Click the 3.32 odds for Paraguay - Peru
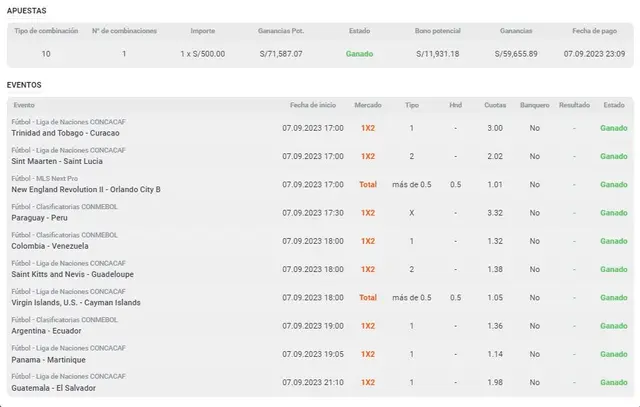 494,213
